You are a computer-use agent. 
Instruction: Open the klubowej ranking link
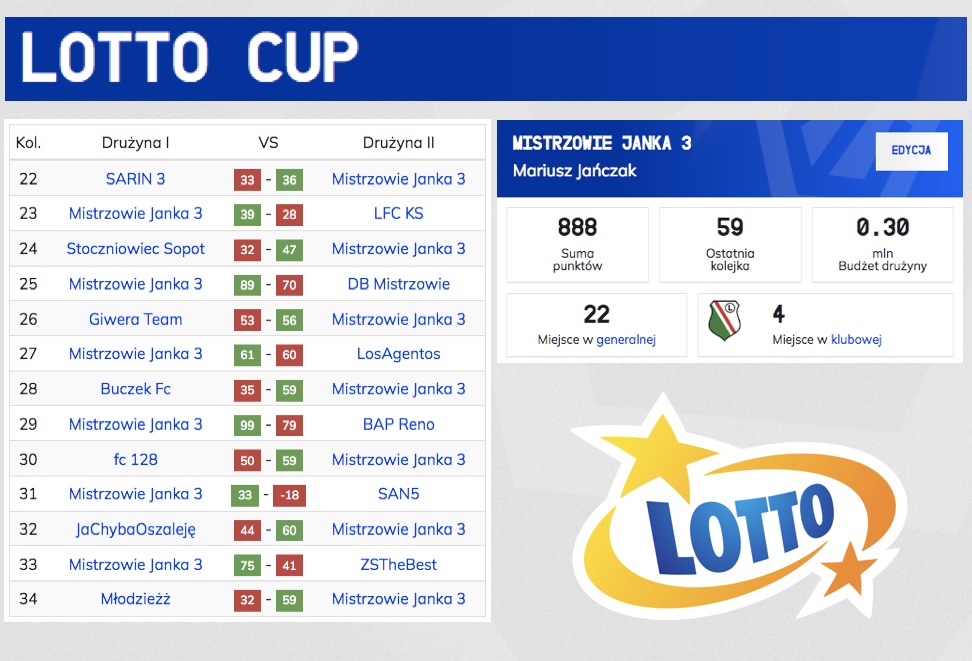(x=856, y=340)
